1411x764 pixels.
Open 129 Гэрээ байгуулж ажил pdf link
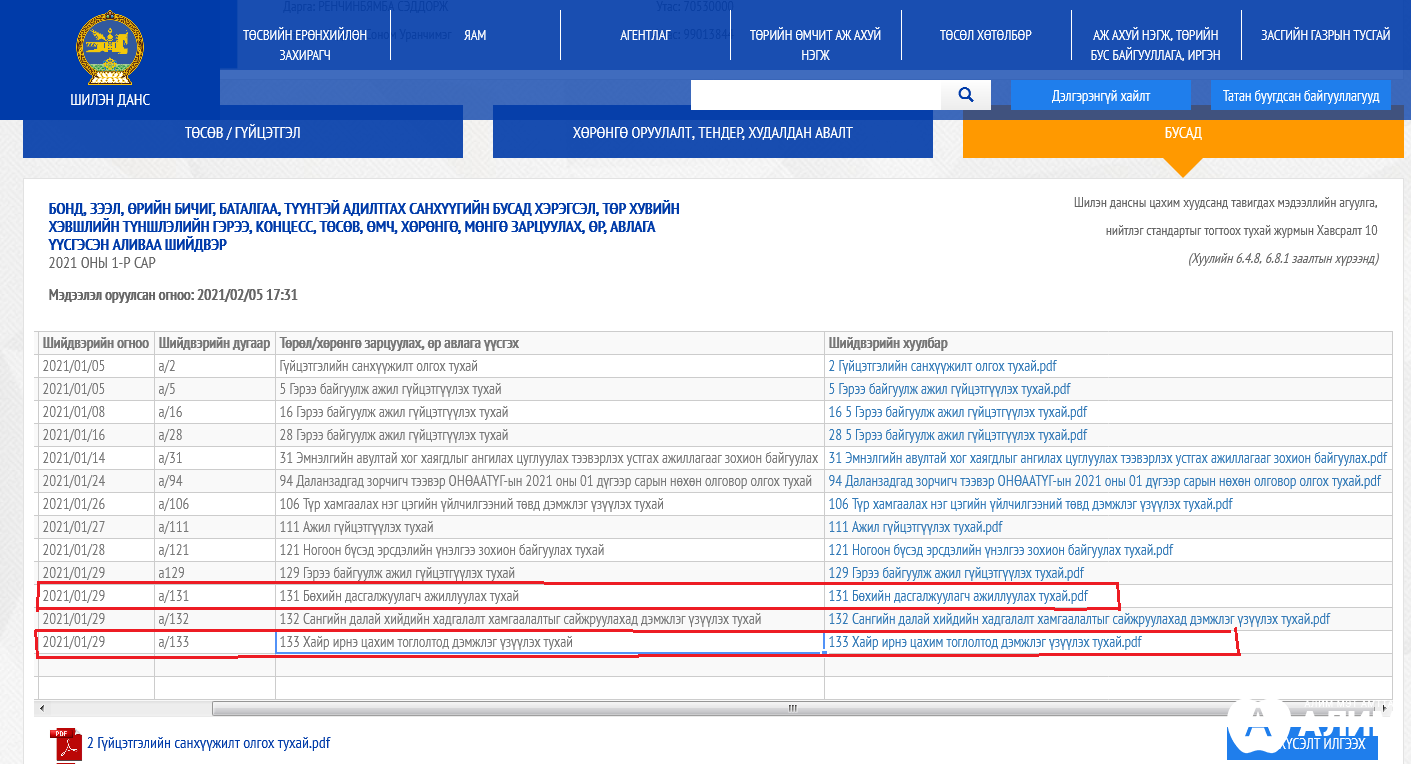point(956,573)
